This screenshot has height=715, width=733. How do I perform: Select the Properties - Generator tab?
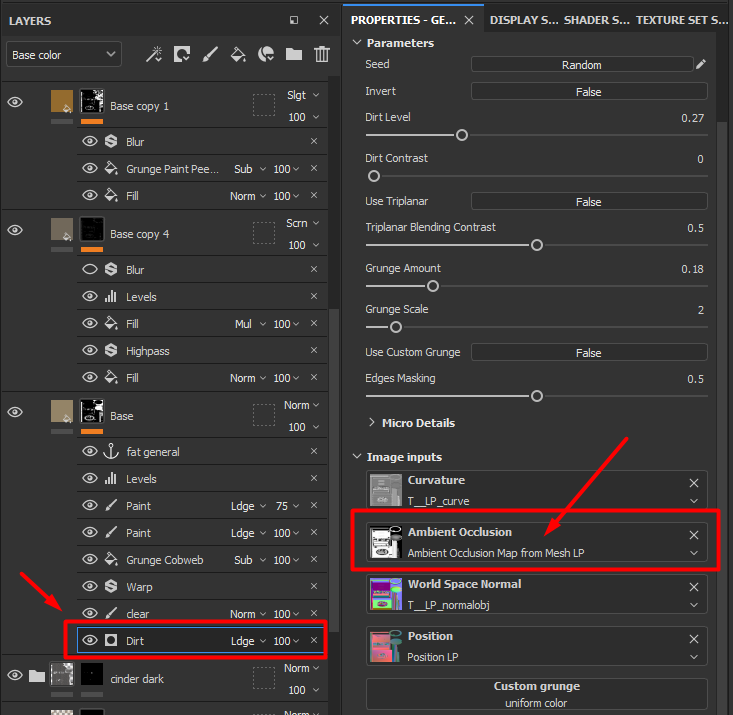click(x=403, y=20)
